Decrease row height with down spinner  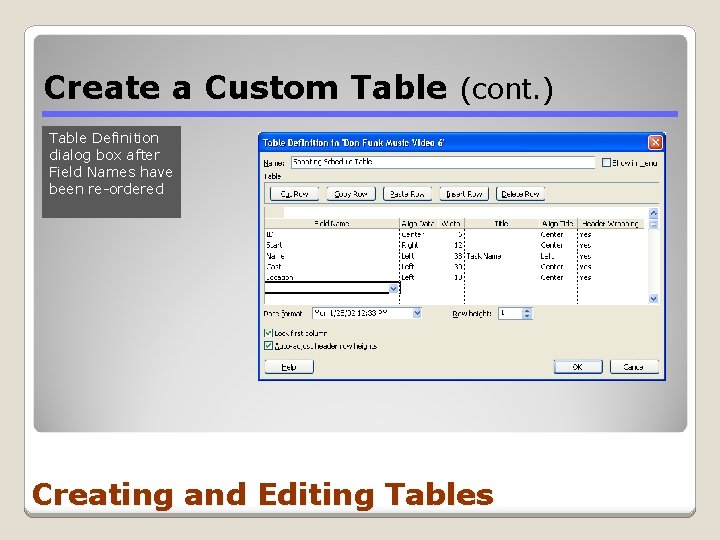tap(527, 316)
